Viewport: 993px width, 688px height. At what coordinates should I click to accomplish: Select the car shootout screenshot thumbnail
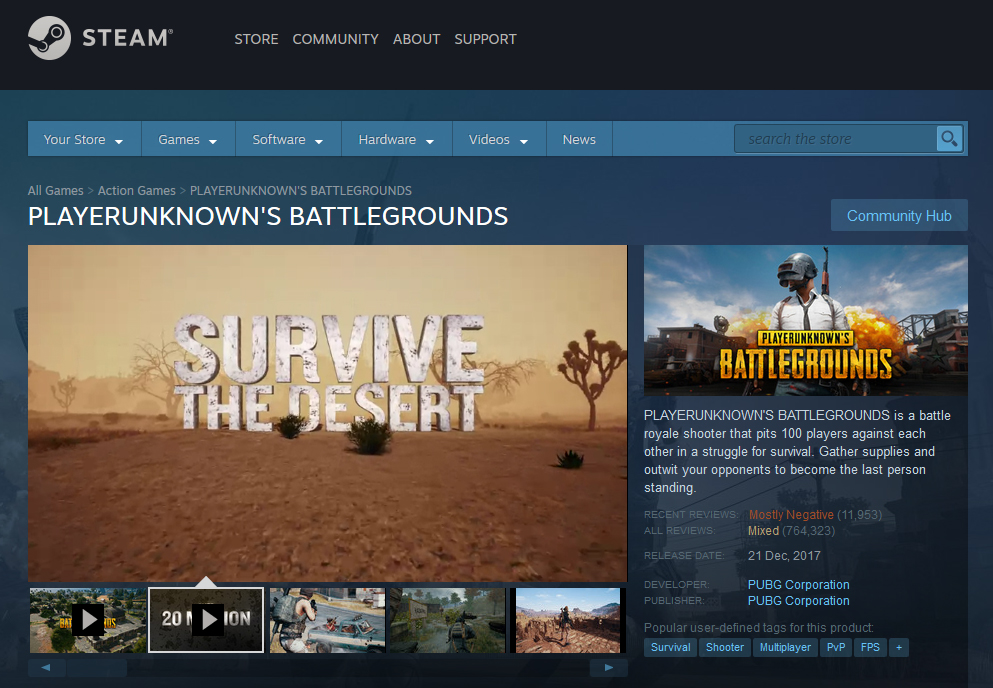(327, 620)
